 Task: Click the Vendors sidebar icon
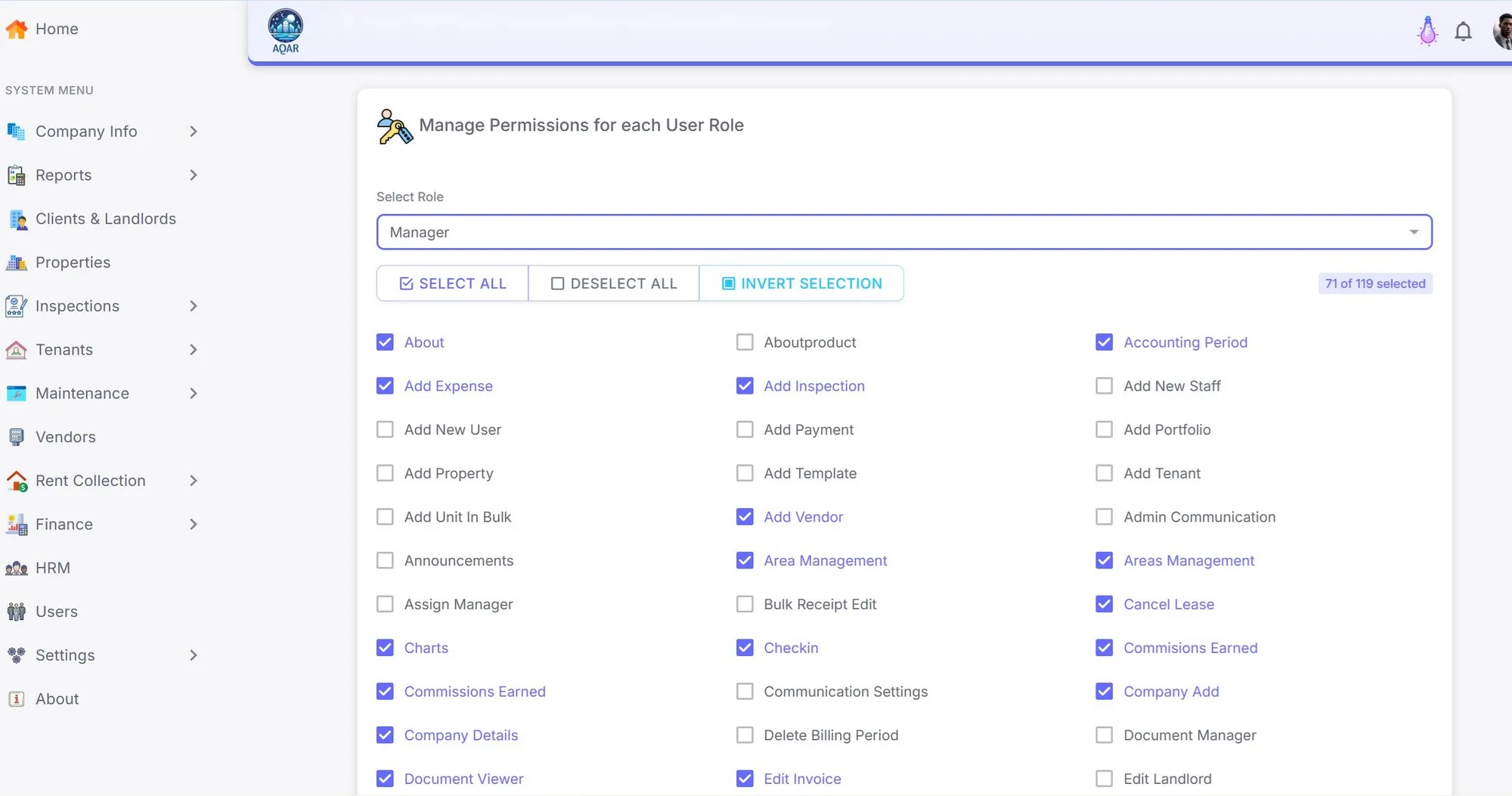[x=16, y=437]
